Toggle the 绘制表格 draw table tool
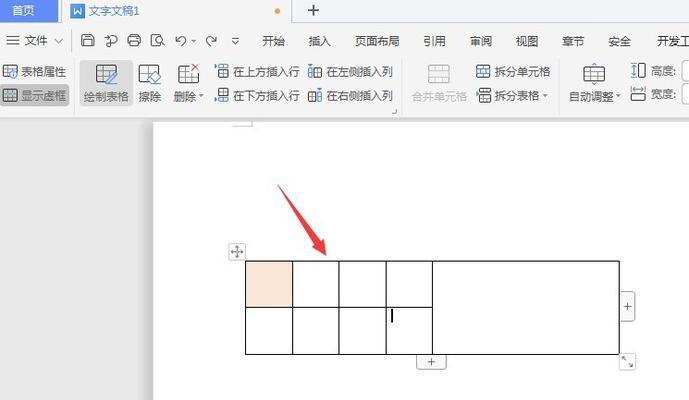 pyautogui.click(x=106, y=83)
